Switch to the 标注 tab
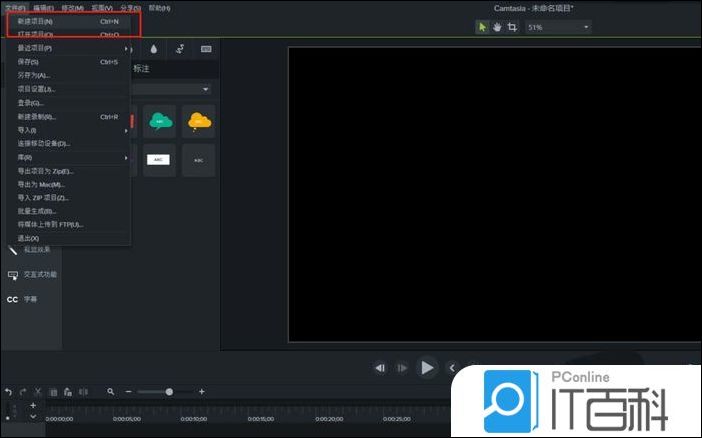 [141, 69]
